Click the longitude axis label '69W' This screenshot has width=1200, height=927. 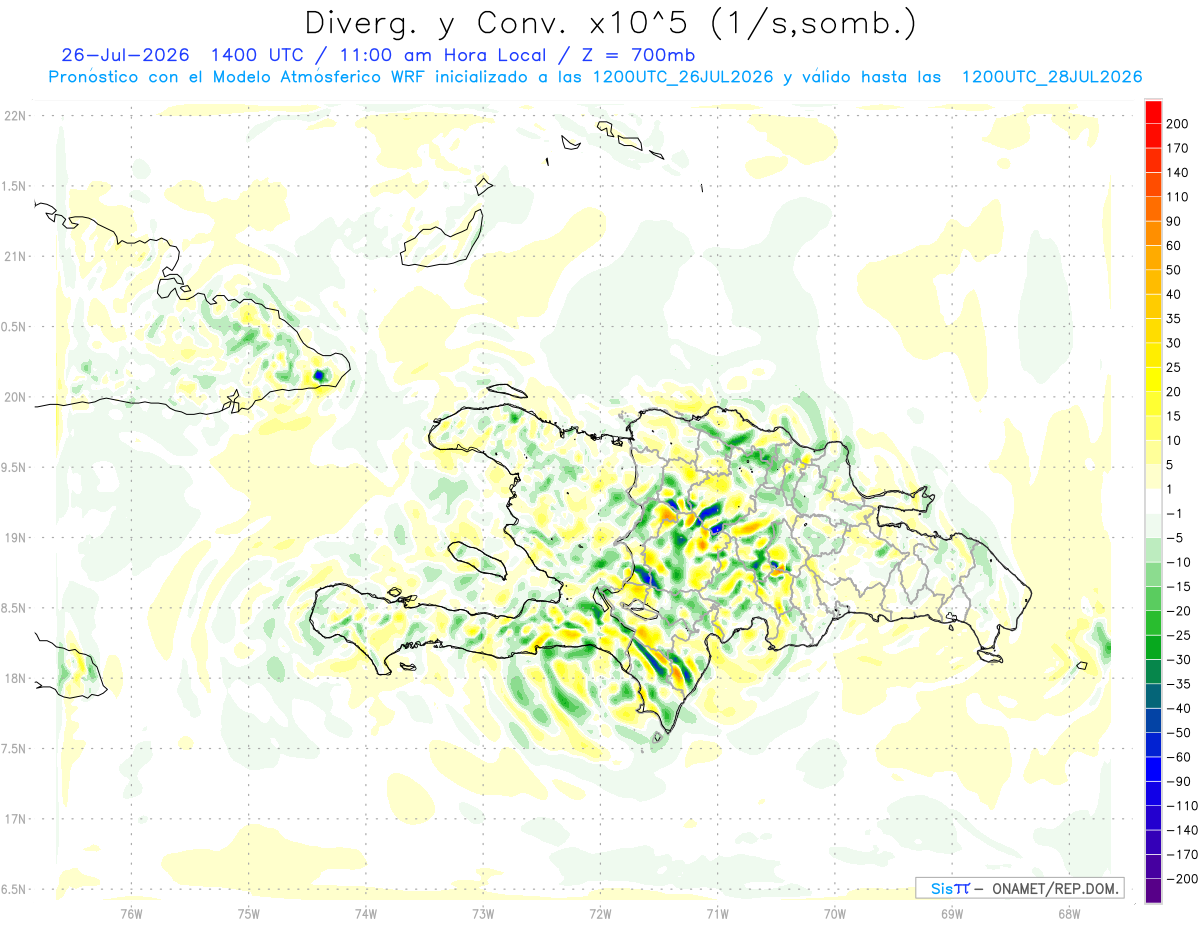point(952,914)
